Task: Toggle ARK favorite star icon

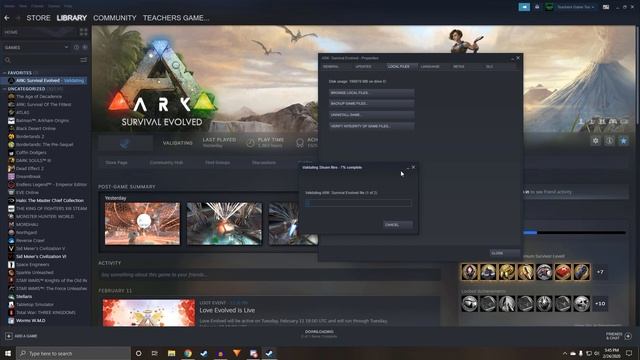Action: [624, 141]
